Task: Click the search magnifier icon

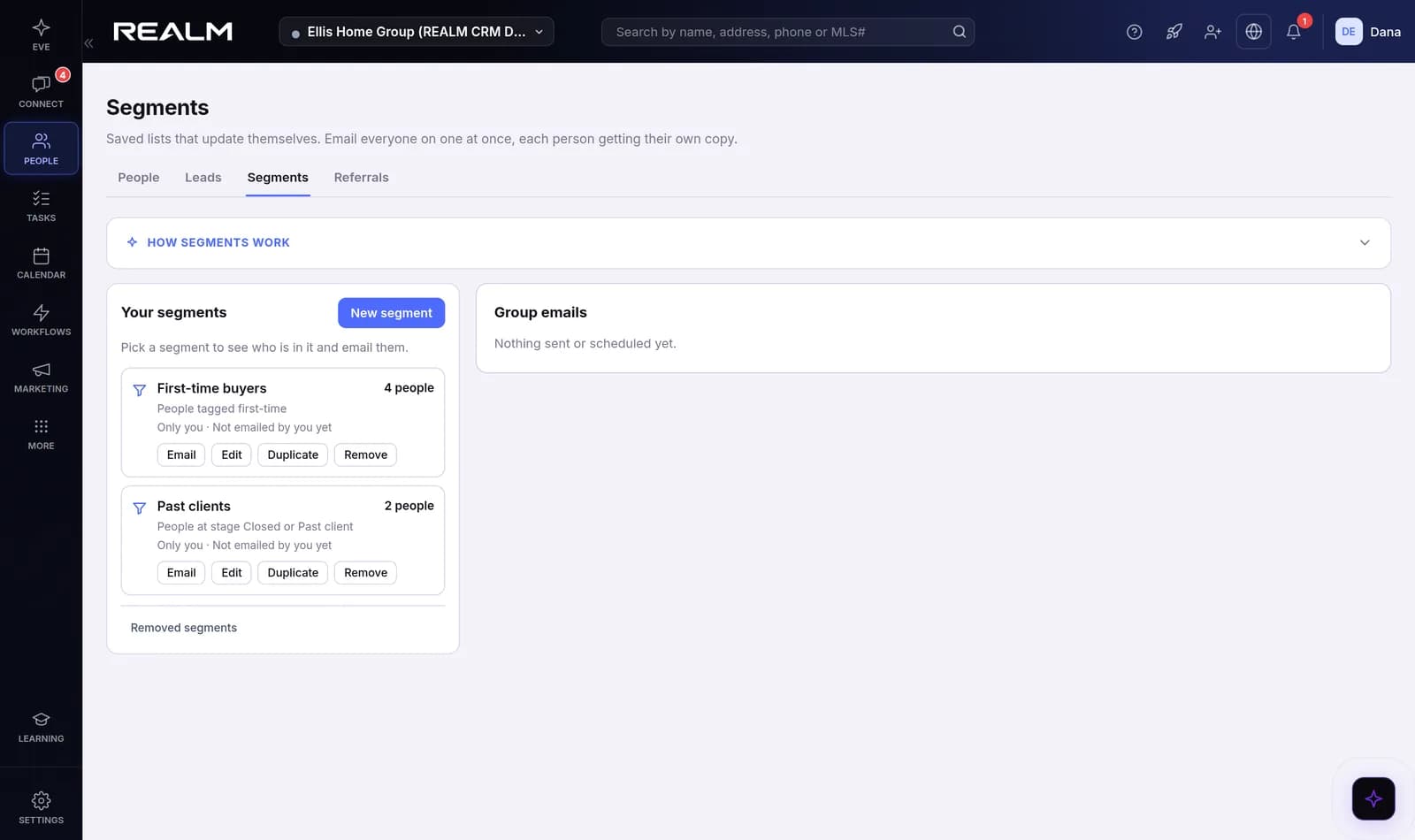Action: (x=959, y=32)
